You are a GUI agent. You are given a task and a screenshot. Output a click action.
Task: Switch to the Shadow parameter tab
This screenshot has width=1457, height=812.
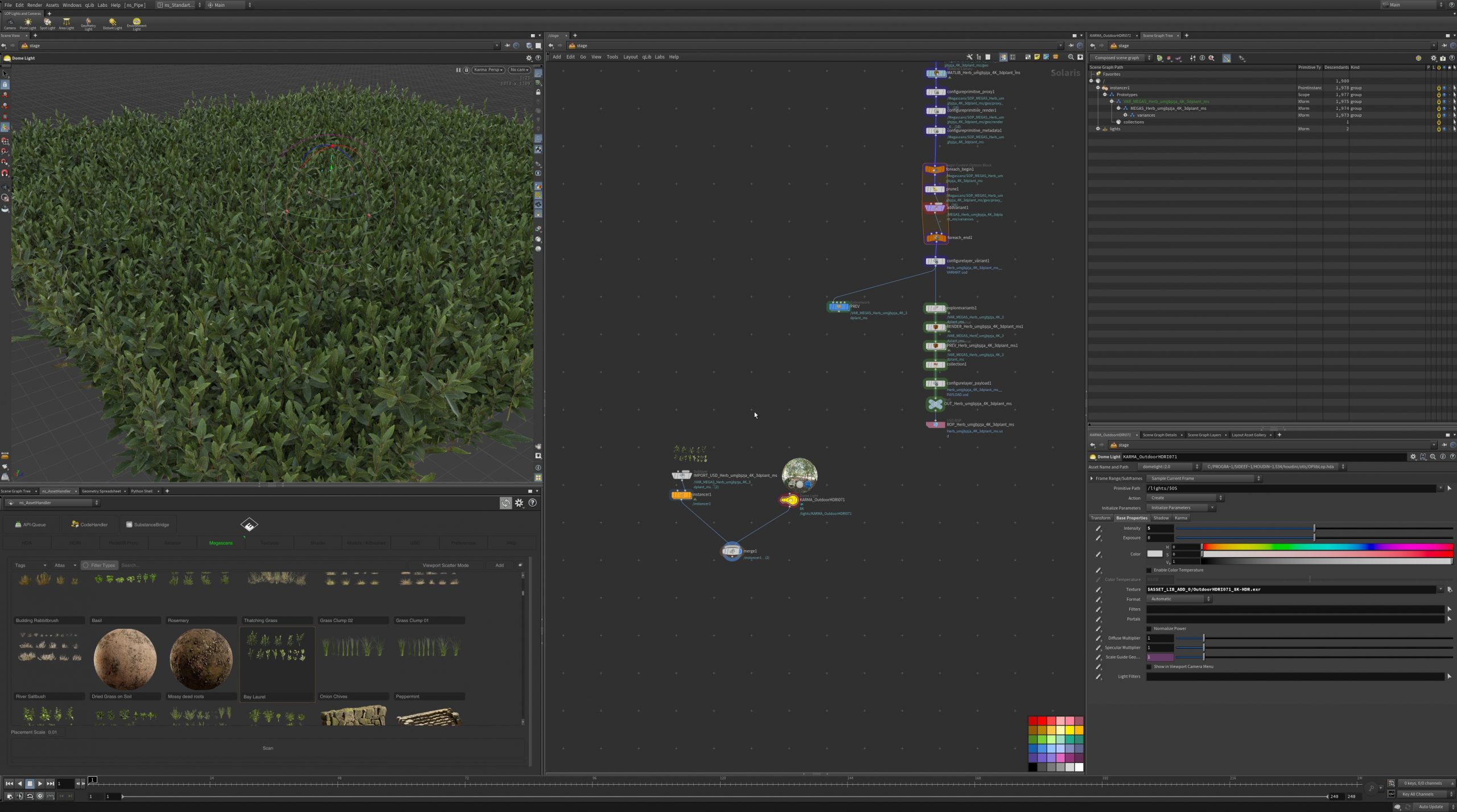click(1160, 518)
